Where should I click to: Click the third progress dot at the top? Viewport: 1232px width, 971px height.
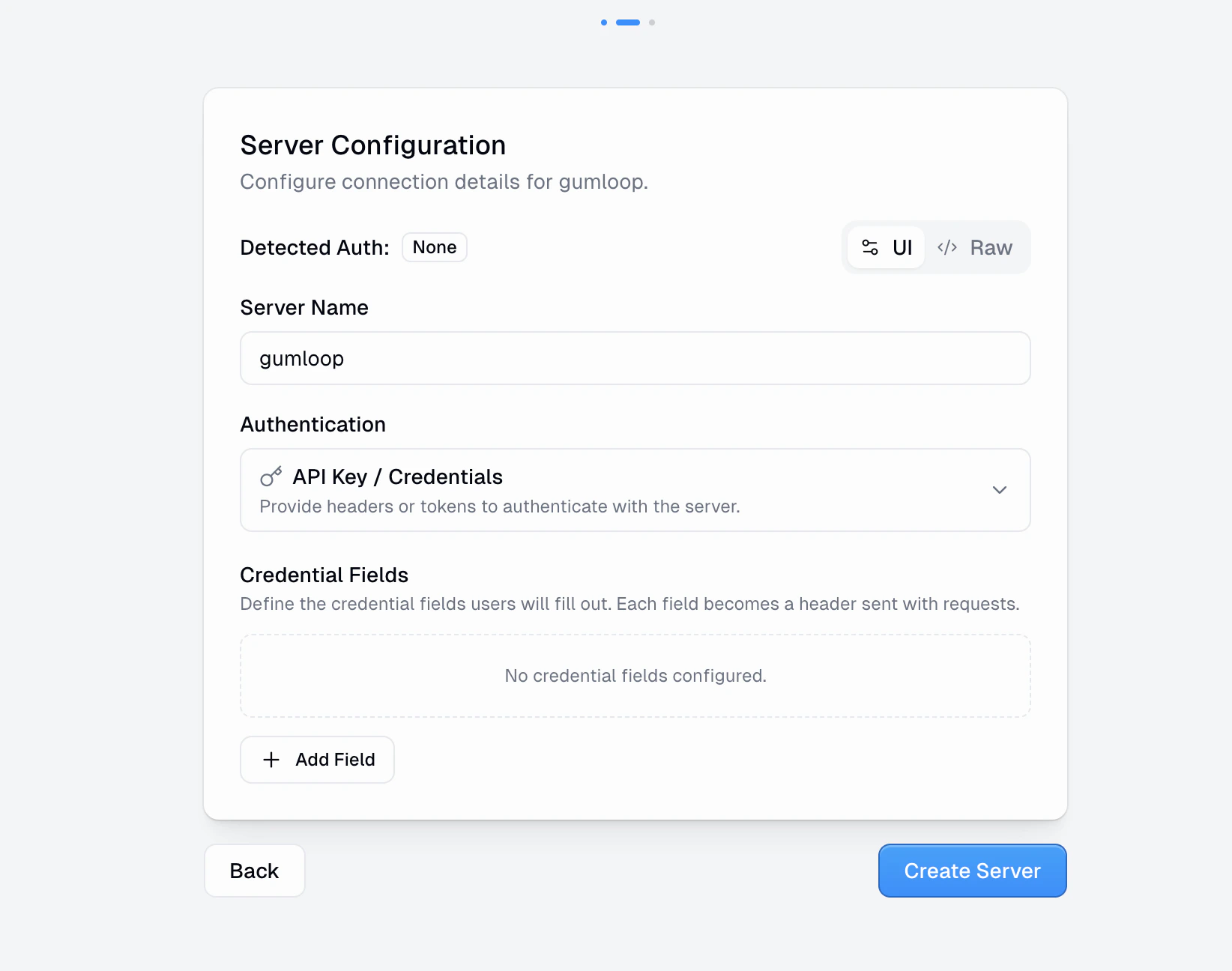click(x=652, y=22)
